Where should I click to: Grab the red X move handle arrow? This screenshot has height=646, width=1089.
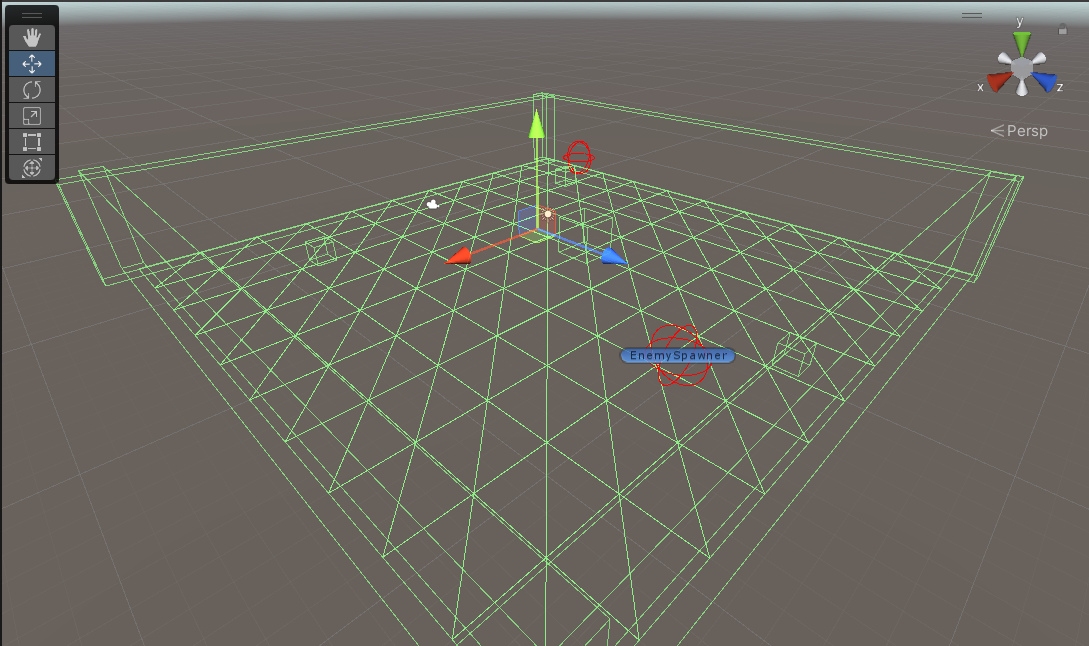pos(459,258)
